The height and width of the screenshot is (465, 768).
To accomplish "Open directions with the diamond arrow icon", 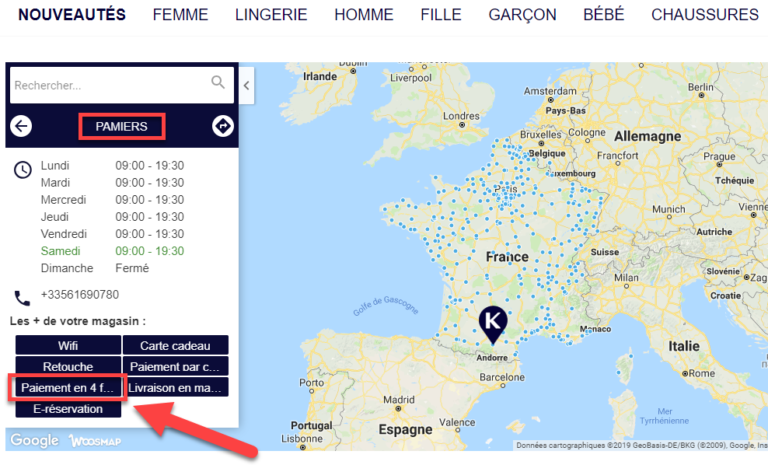I will click(223, 126).
